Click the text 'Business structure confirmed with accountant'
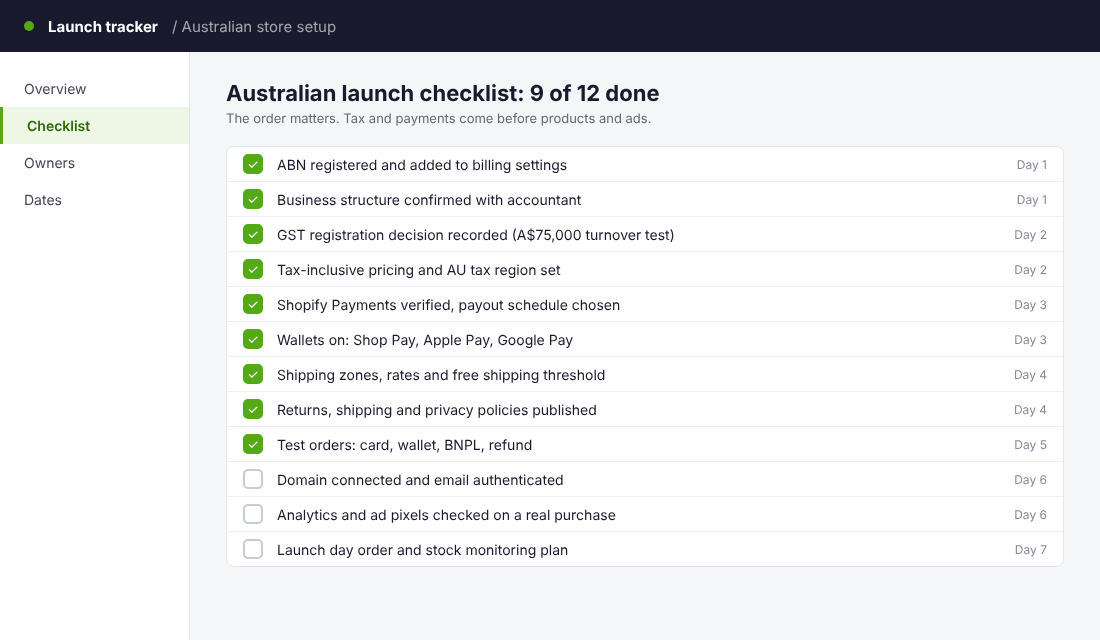1100x640 pixels. [429, 200]
